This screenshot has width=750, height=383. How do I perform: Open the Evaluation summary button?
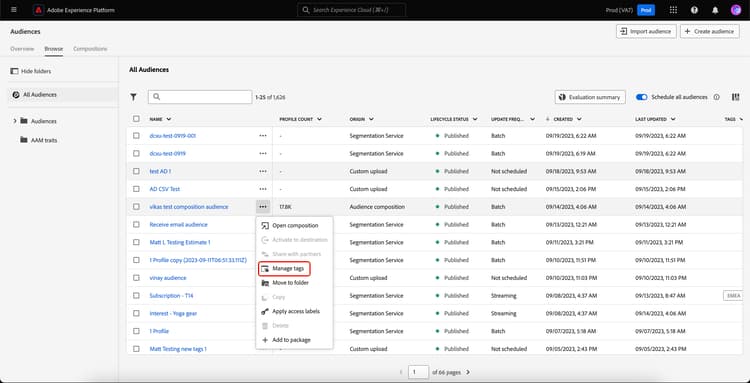[x=590, y=97]
